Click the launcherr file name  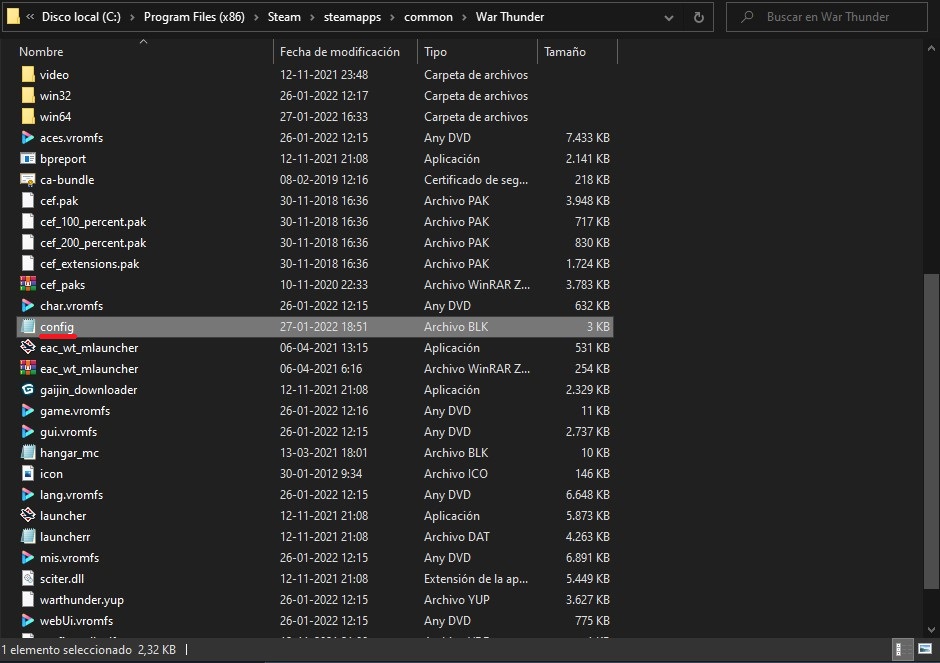[65, 537]
